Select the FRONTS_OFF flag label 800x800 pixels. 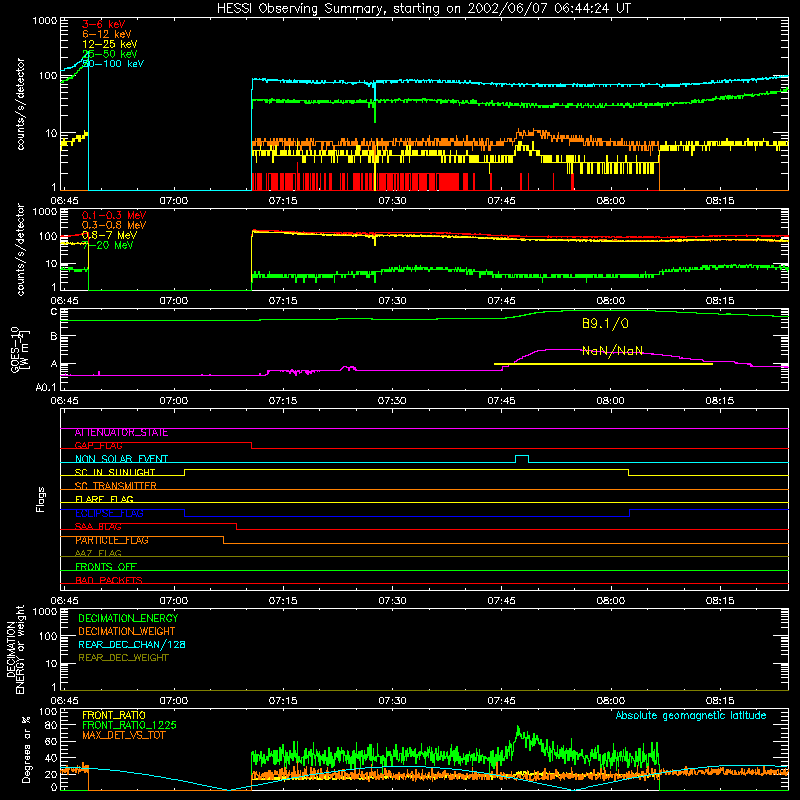click(x=106, y=567)
